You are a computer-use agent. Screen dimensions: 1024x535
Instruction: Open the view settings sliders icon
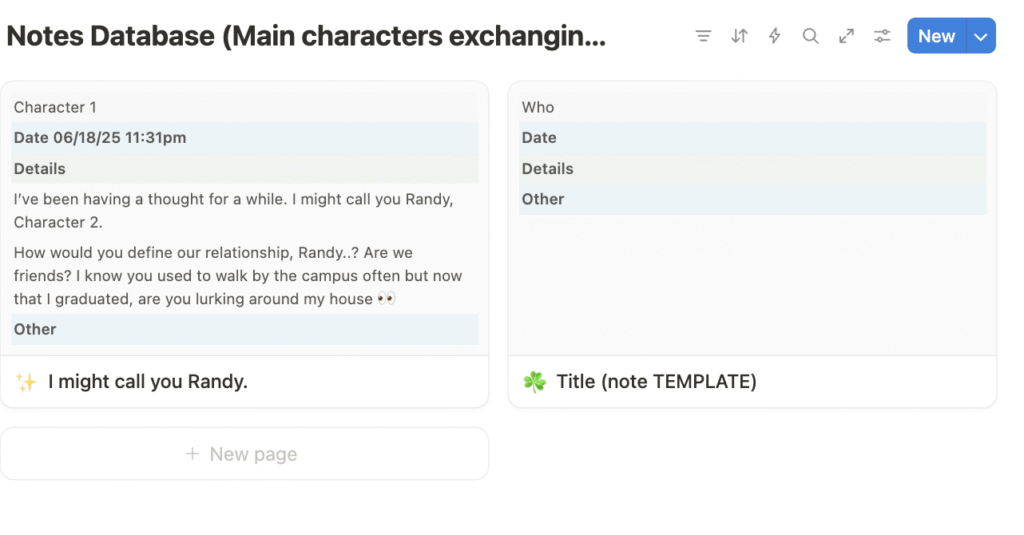[x=882, y=36]
